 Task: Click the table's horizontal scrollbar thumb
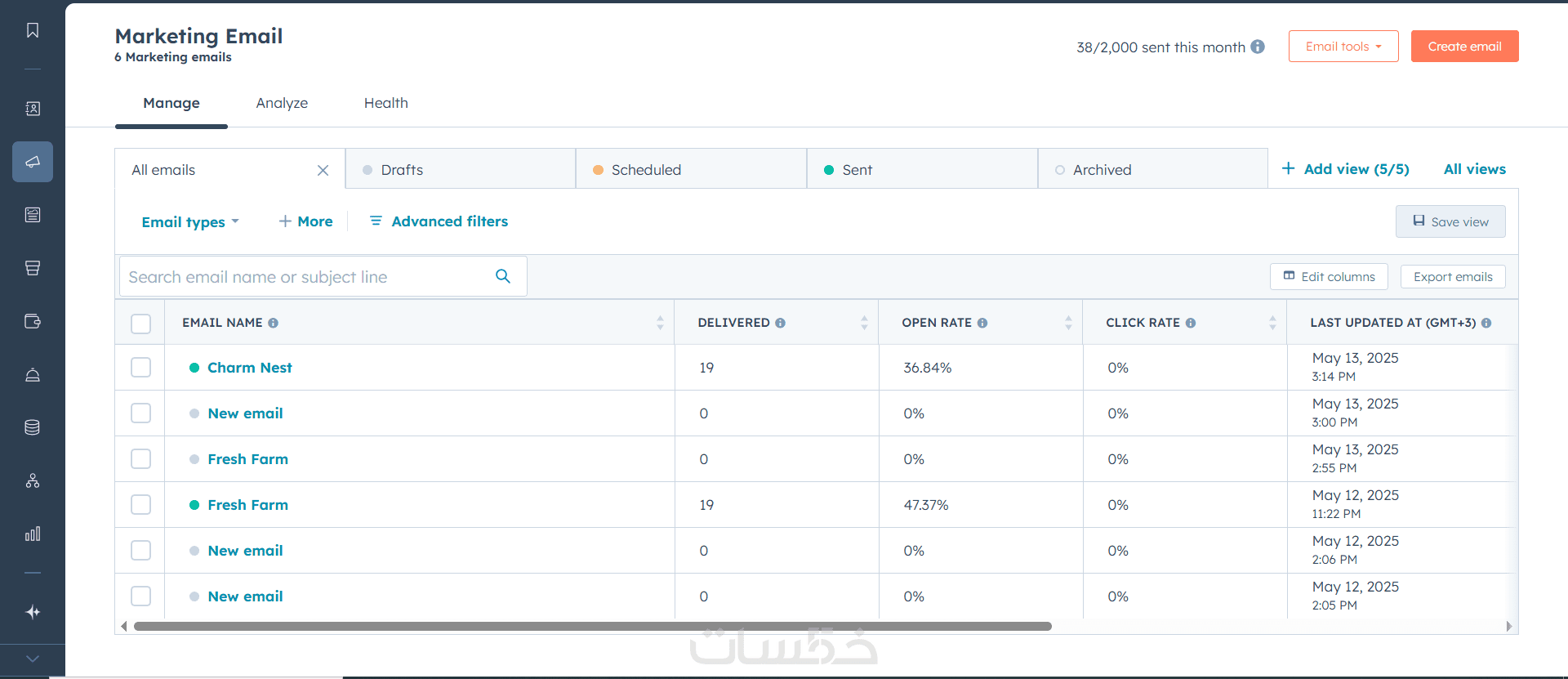593,627
